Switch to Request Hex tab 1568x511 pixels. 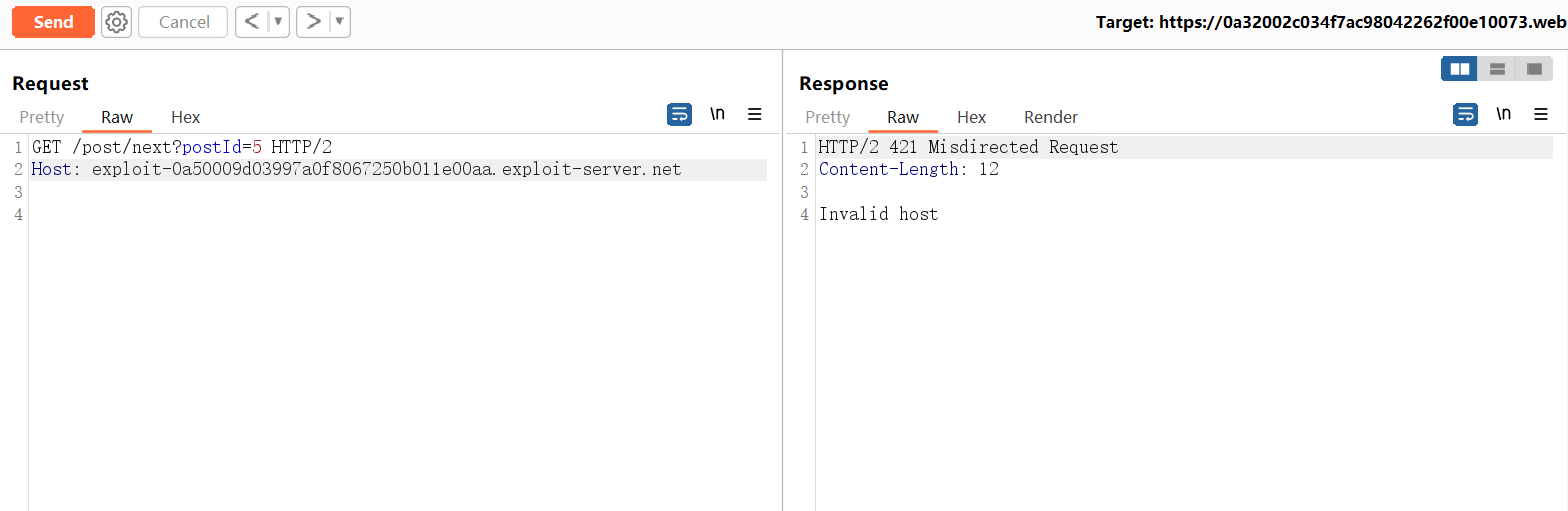click(186, 117)
